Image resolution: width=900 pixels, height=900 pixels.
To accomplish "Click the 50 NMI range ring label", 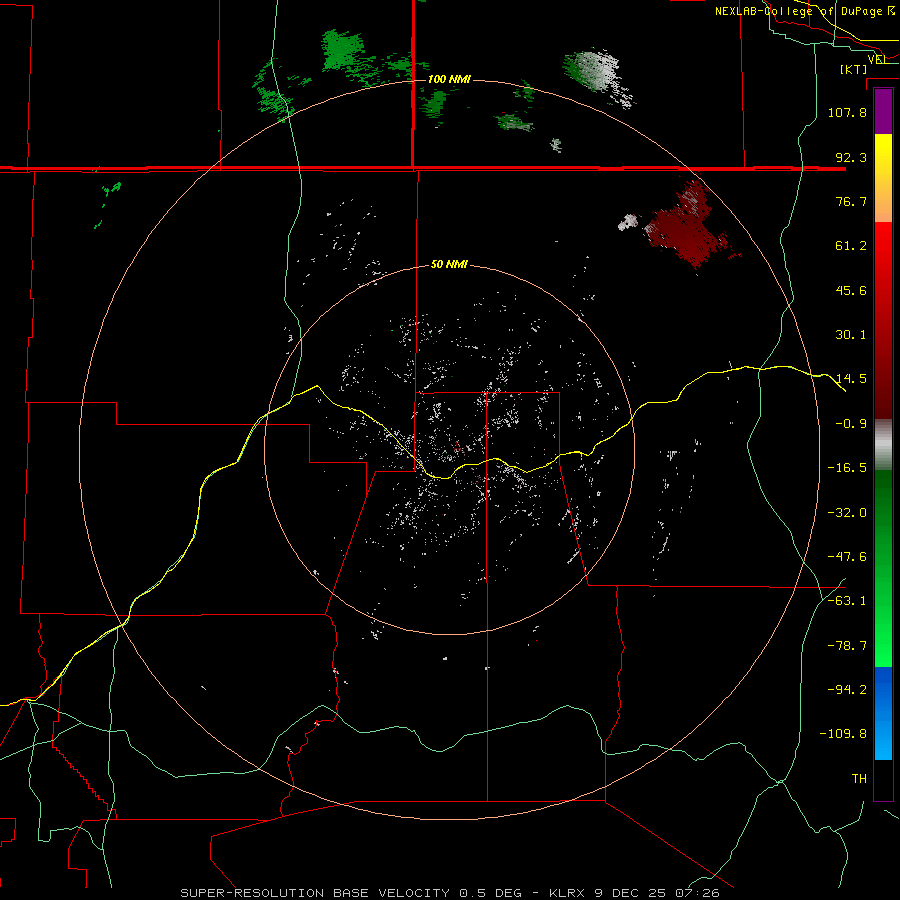I will [449, 264].
